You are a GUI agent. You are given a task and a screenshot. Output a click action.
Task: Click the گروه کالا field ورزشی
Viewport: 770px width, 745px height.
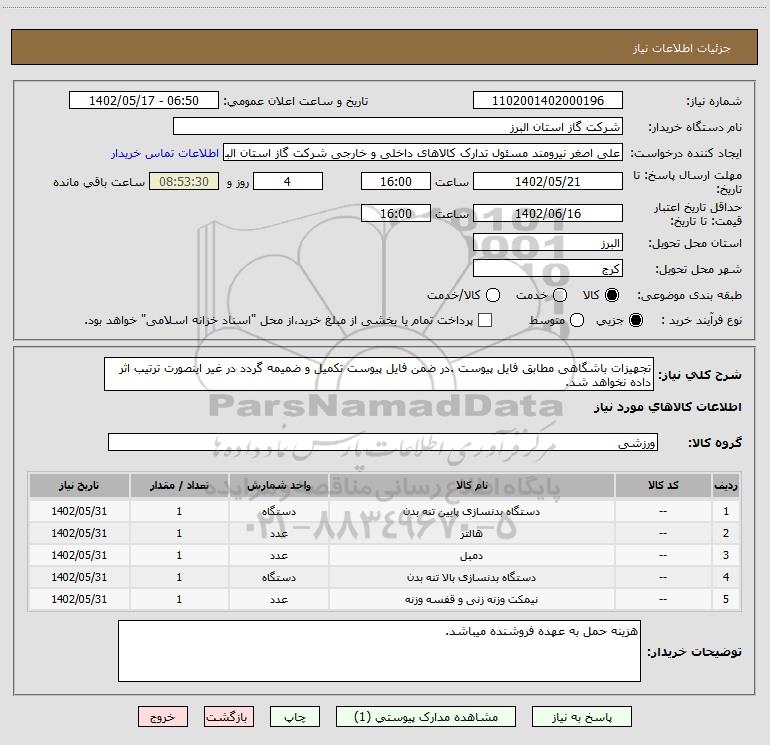(383, 442)
